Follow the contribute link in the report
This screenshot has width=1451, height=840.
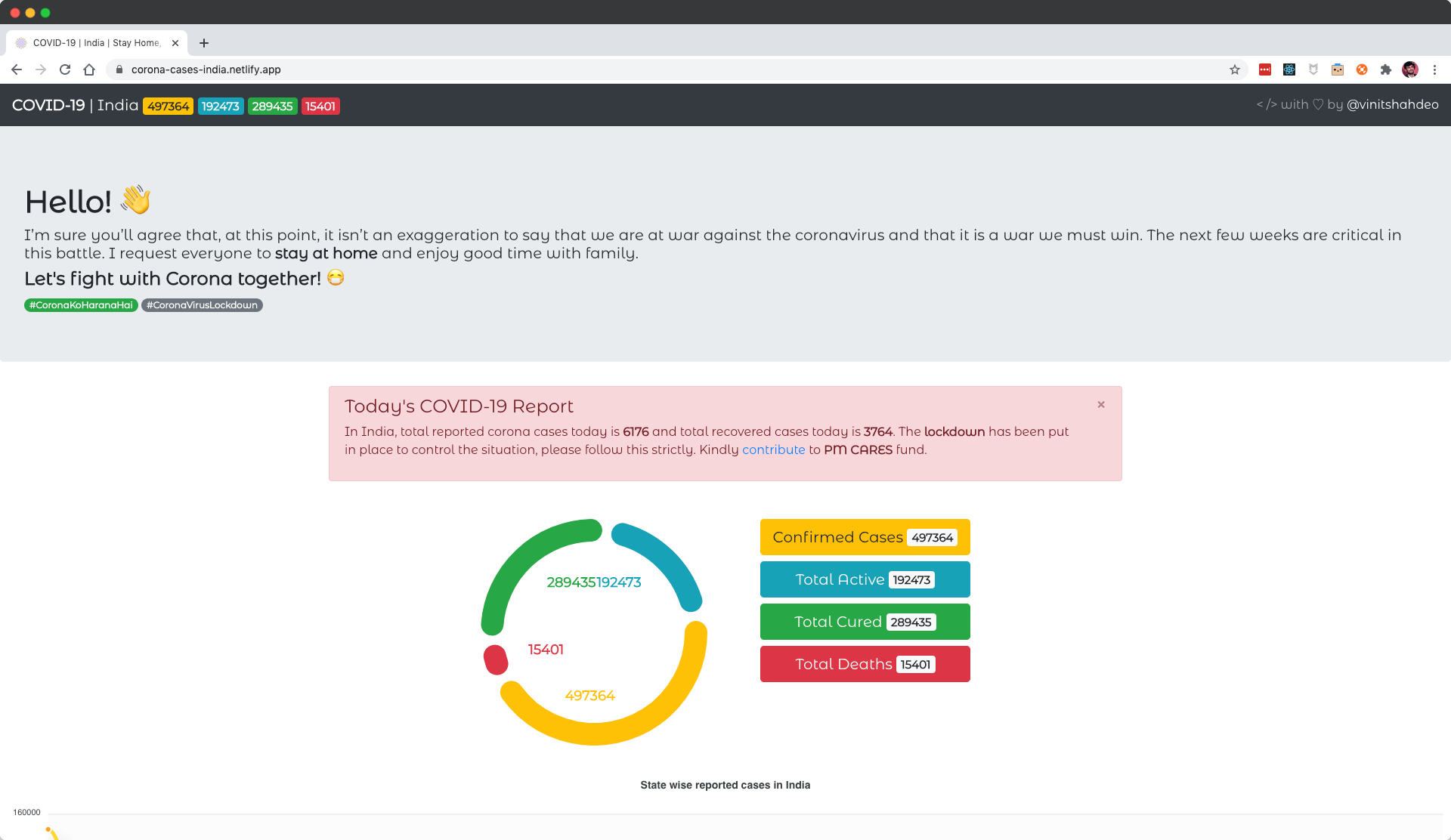point(773,449)
